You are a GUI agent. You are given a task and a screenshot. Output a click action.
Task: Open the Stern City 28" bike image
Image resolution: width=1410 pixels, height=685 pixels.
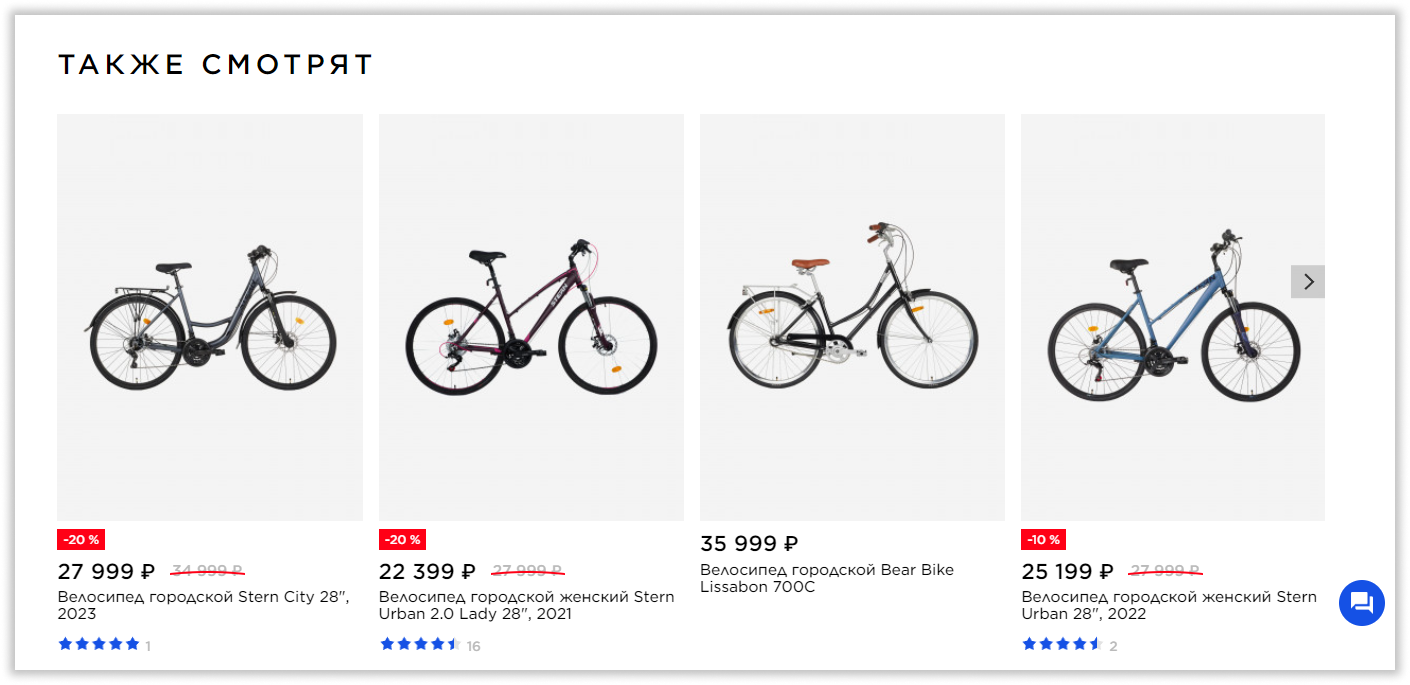tap(210, 317)
